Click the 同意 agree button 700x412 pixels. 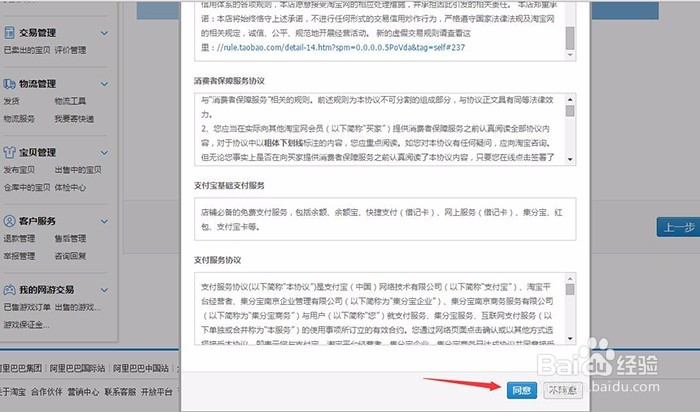pyautogui.click(x=521, y=391)
